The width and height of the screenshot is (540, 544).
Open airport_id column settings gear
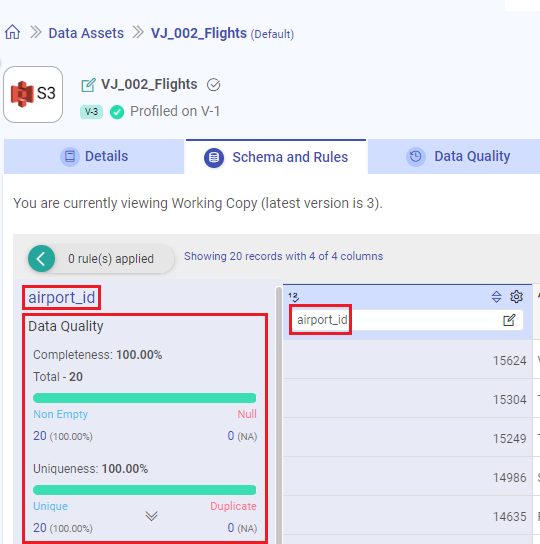coord(516,297)
